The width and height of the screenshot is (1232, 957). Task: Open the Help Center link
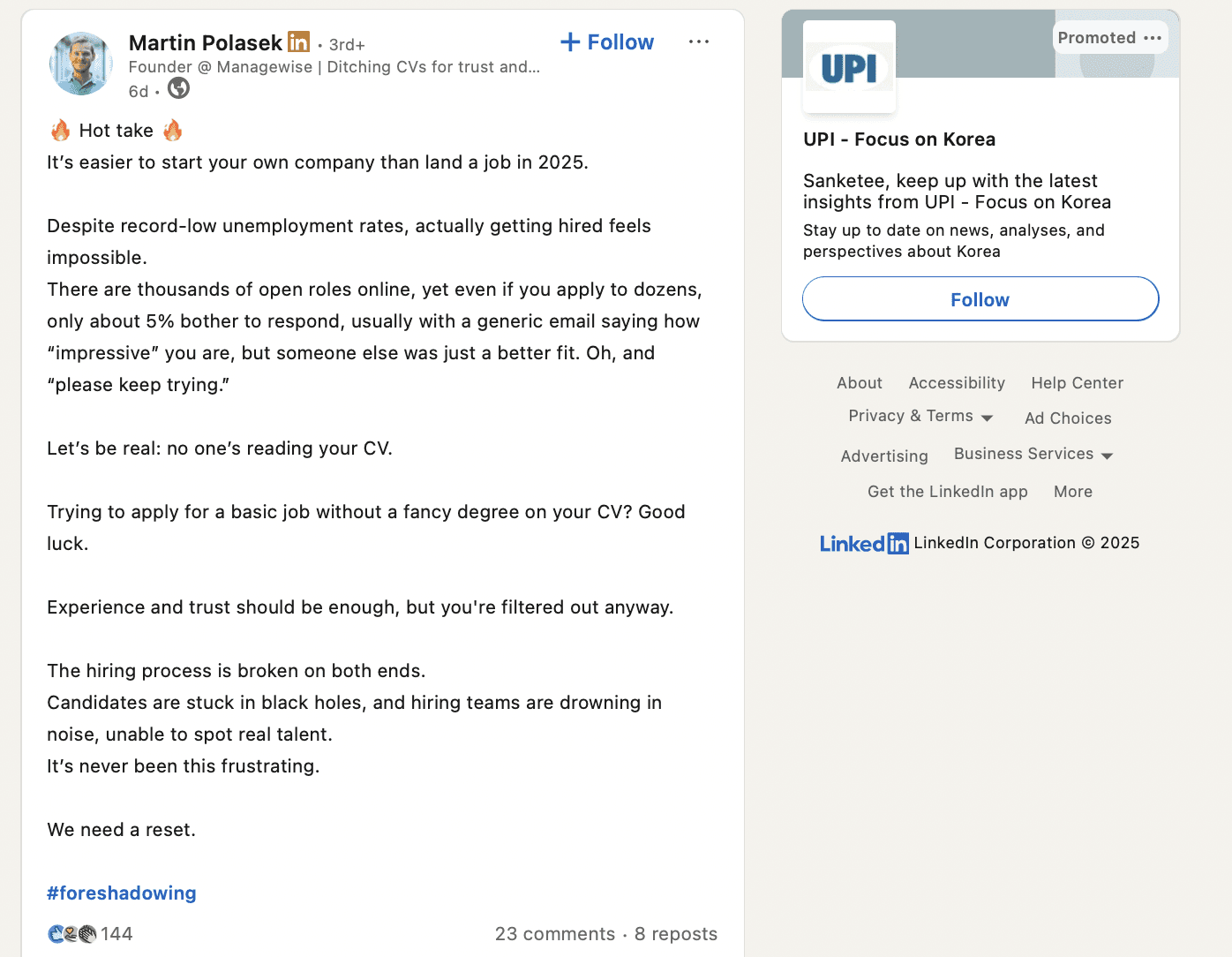click(1078, 383)
